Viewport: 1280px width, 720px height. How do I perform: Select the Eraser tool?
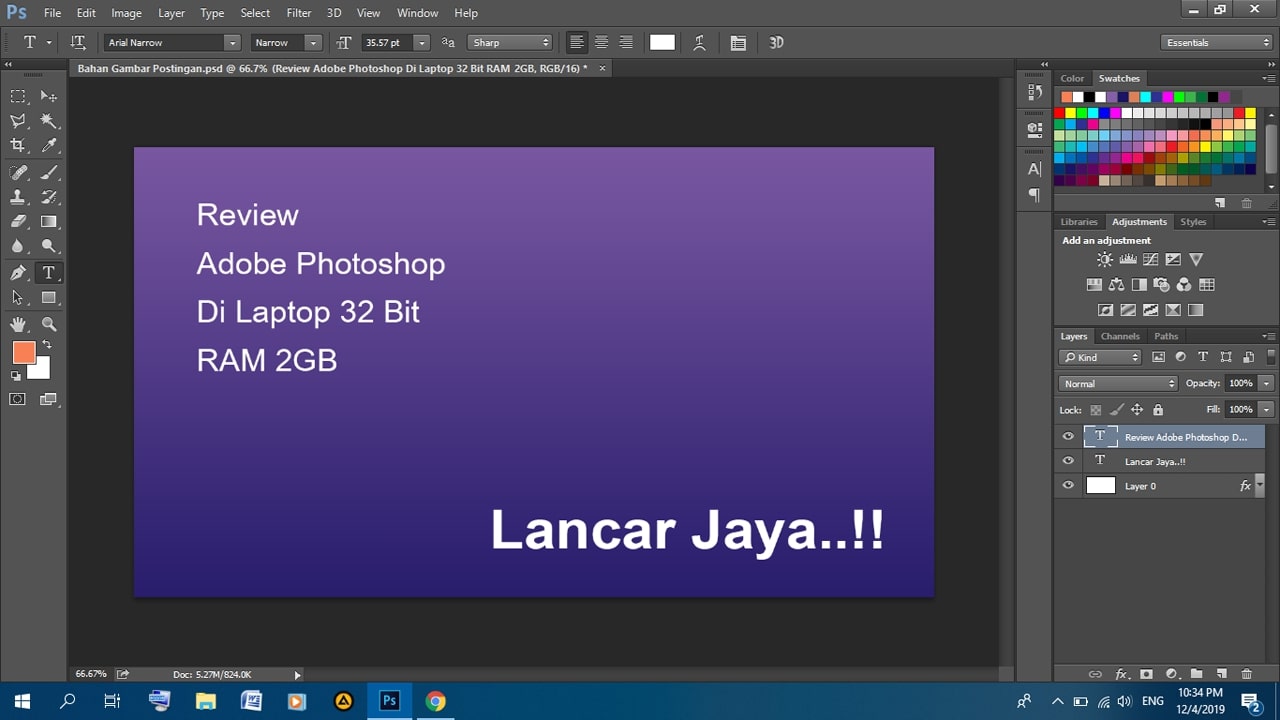point(18,221)
